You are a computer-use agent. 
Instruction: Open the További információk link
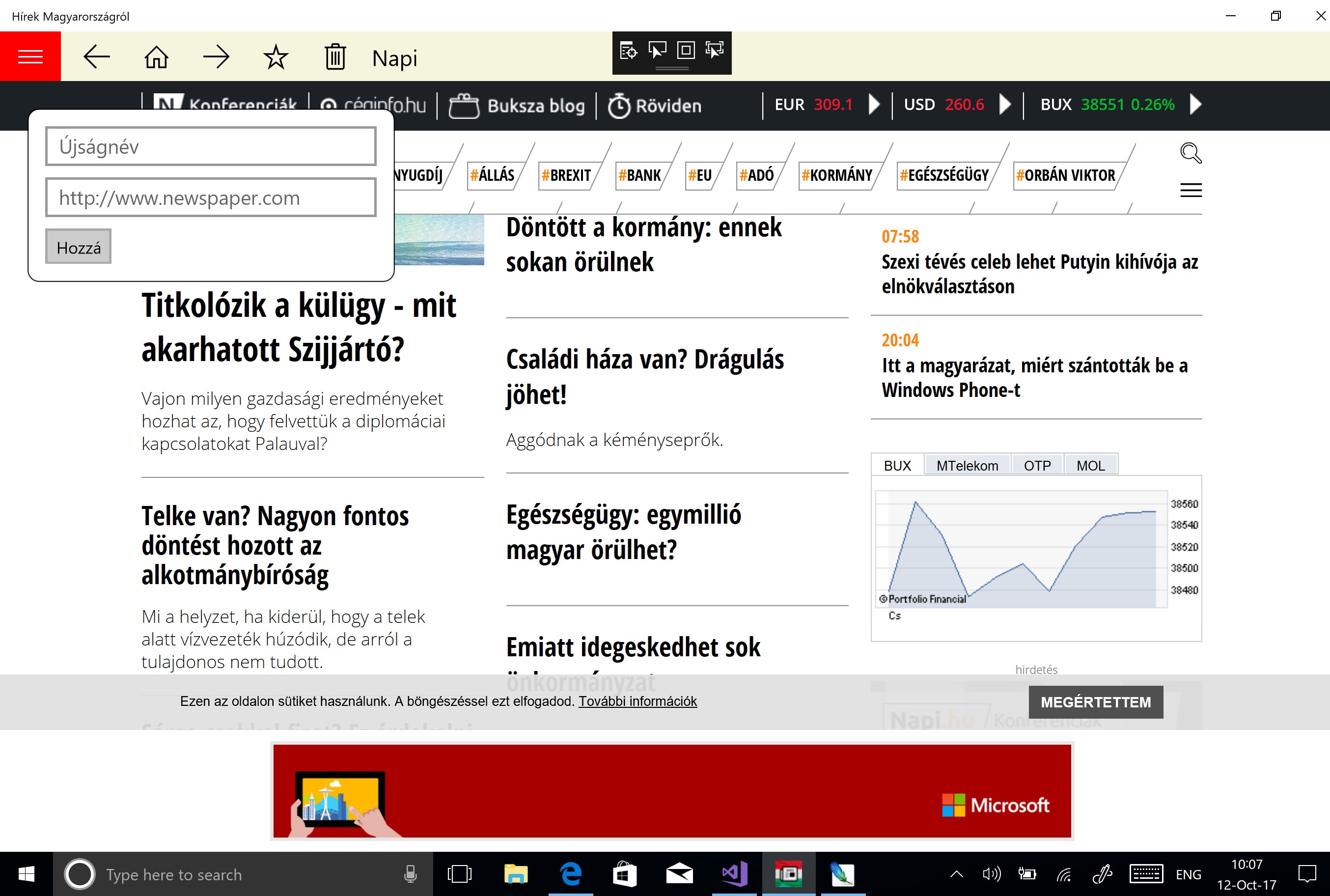click(637, 701)
